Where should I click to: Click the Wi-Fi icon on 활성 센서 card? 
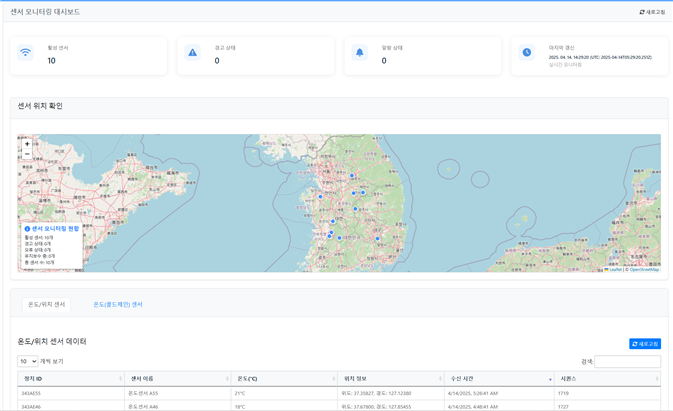[25, 53]
